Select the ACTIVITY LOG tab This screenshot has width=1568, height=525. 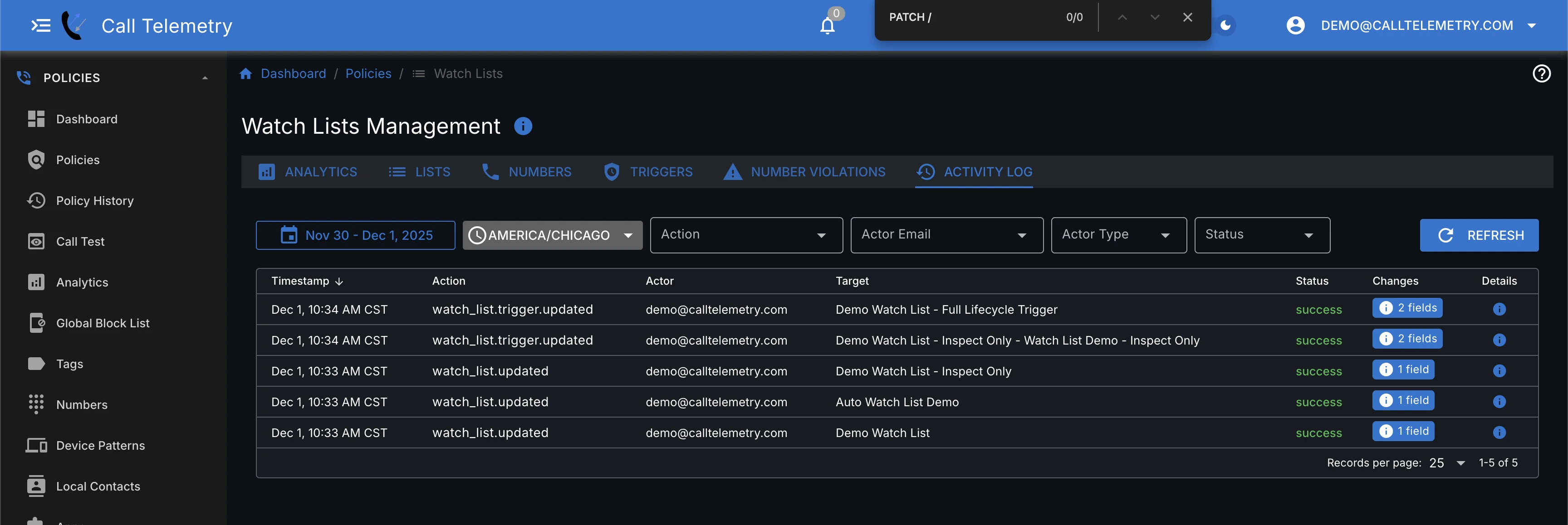(x=974, y=172)
